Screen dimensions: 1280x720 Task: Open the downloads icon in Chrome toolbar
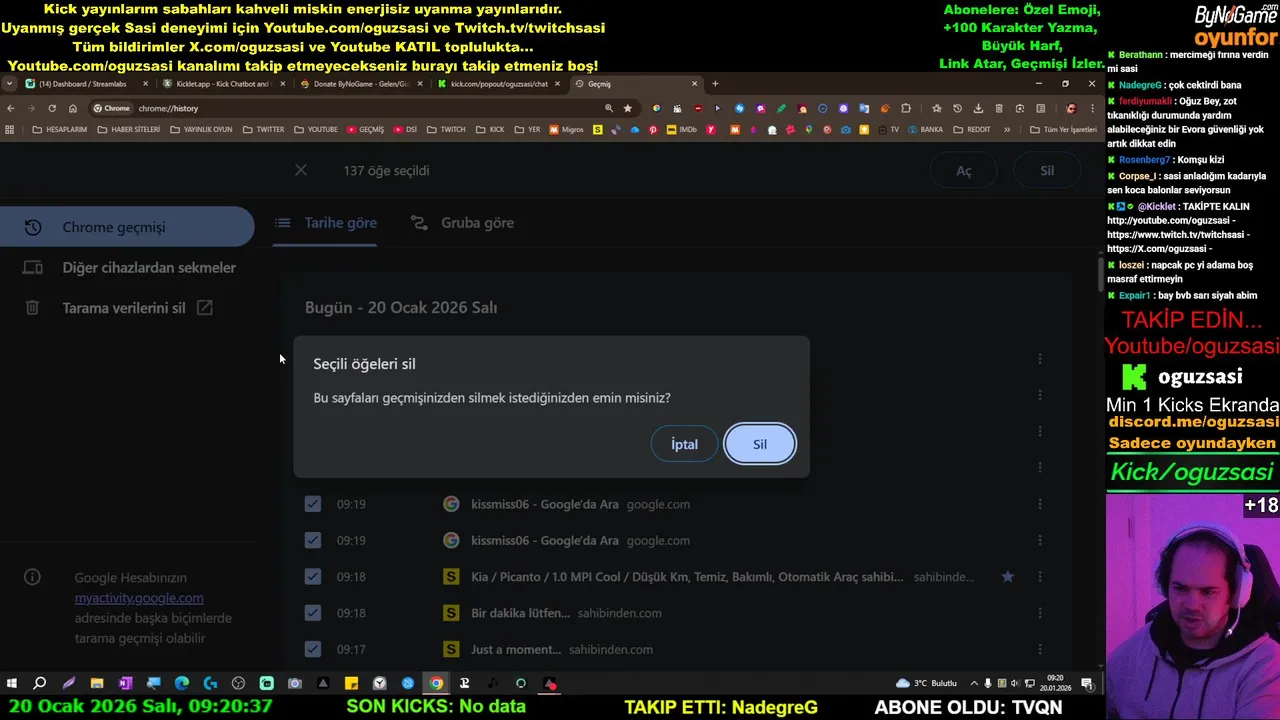tap(978, 108)
